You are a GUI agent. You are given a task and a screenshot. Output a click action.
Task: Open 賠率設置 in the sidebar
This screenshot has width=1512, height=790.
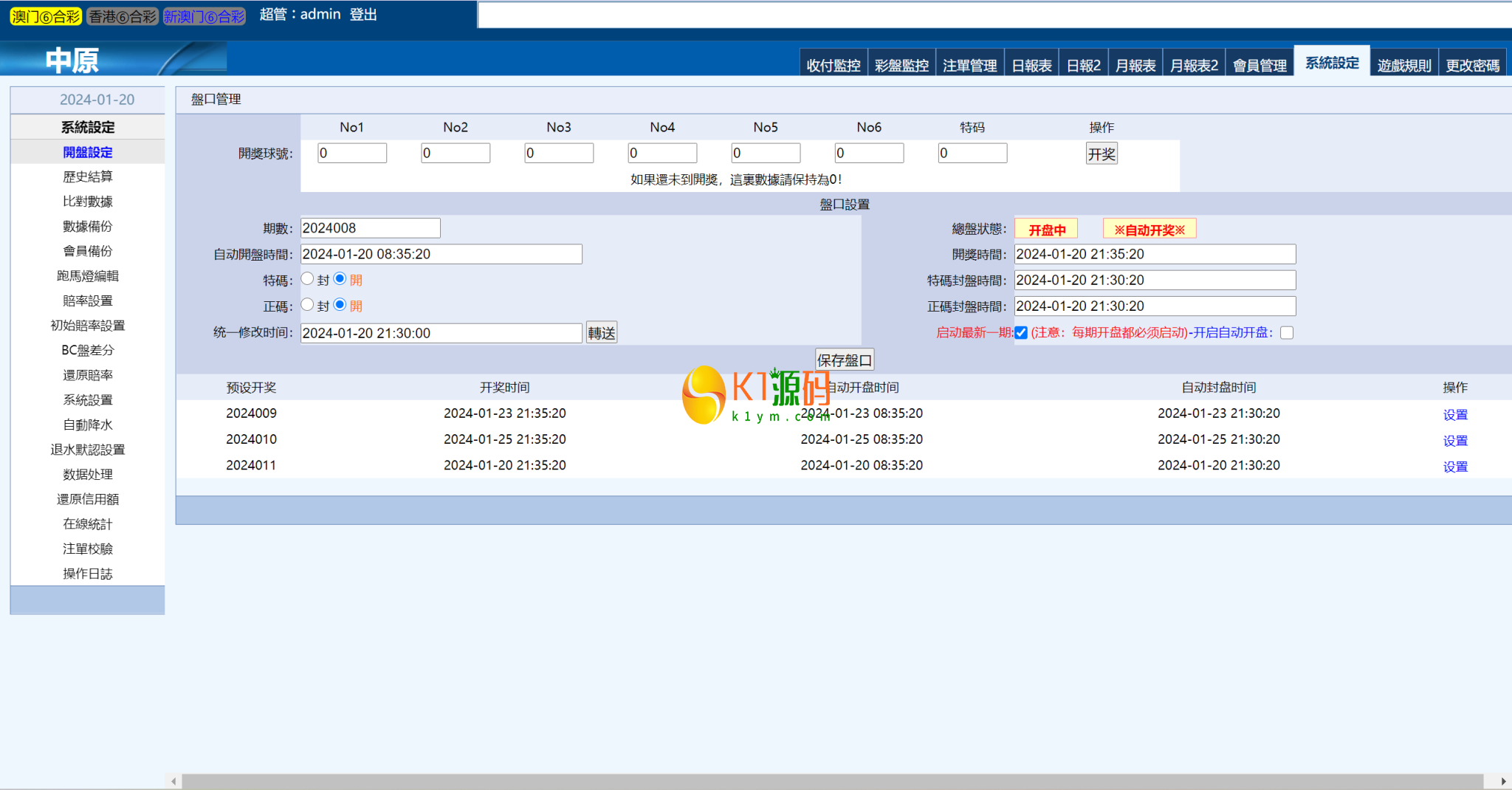pyautogui.click(x=88, y=300)
